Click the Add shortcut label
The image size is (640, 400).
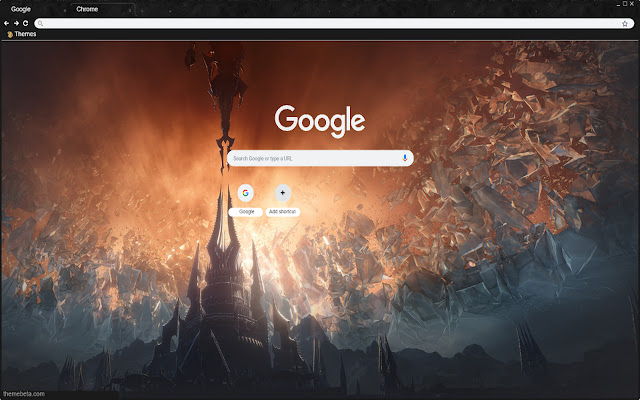pyautogui.click(x=282, y=212)
